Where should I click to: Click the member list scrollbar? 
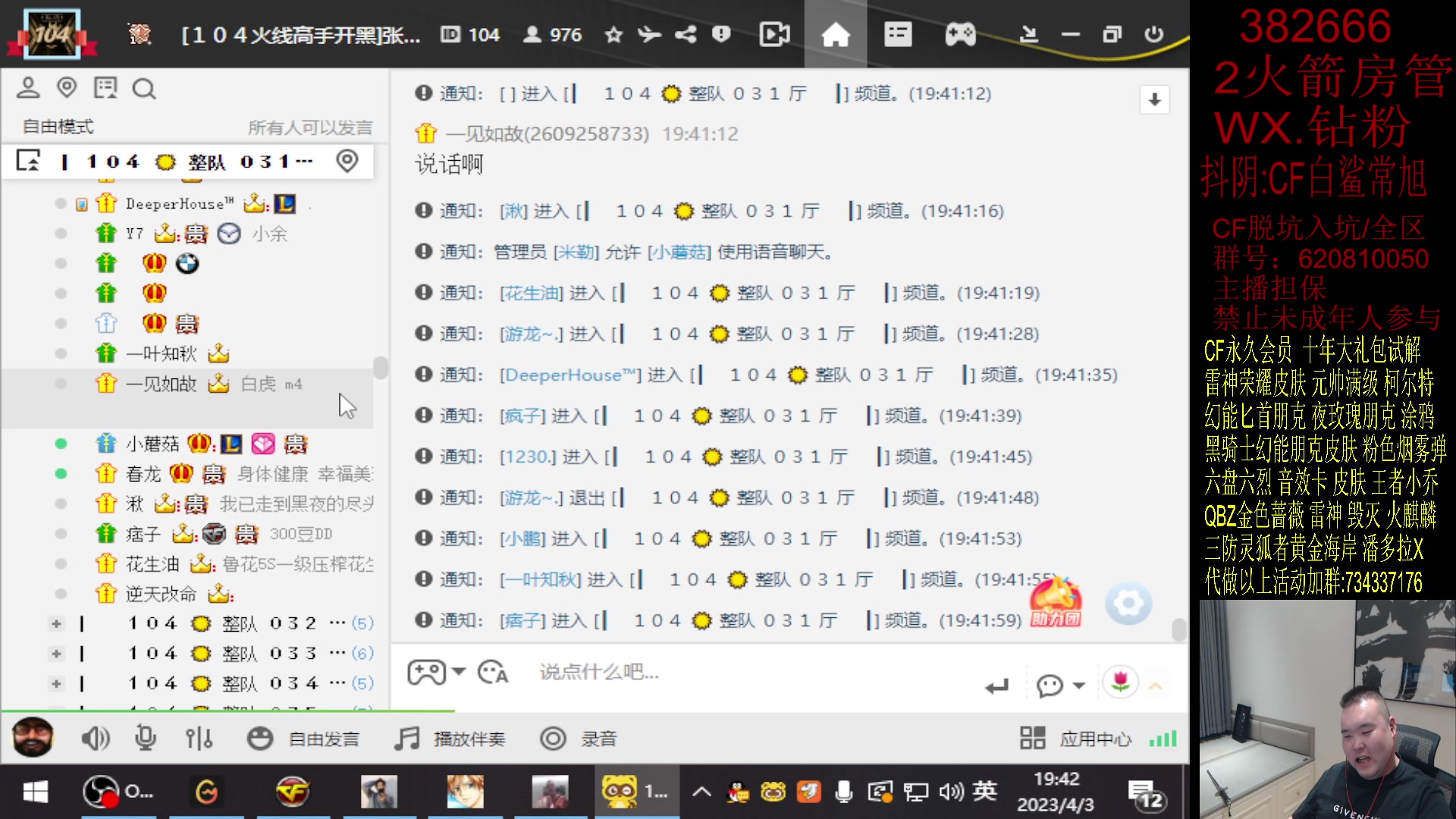tap(381, 368)
